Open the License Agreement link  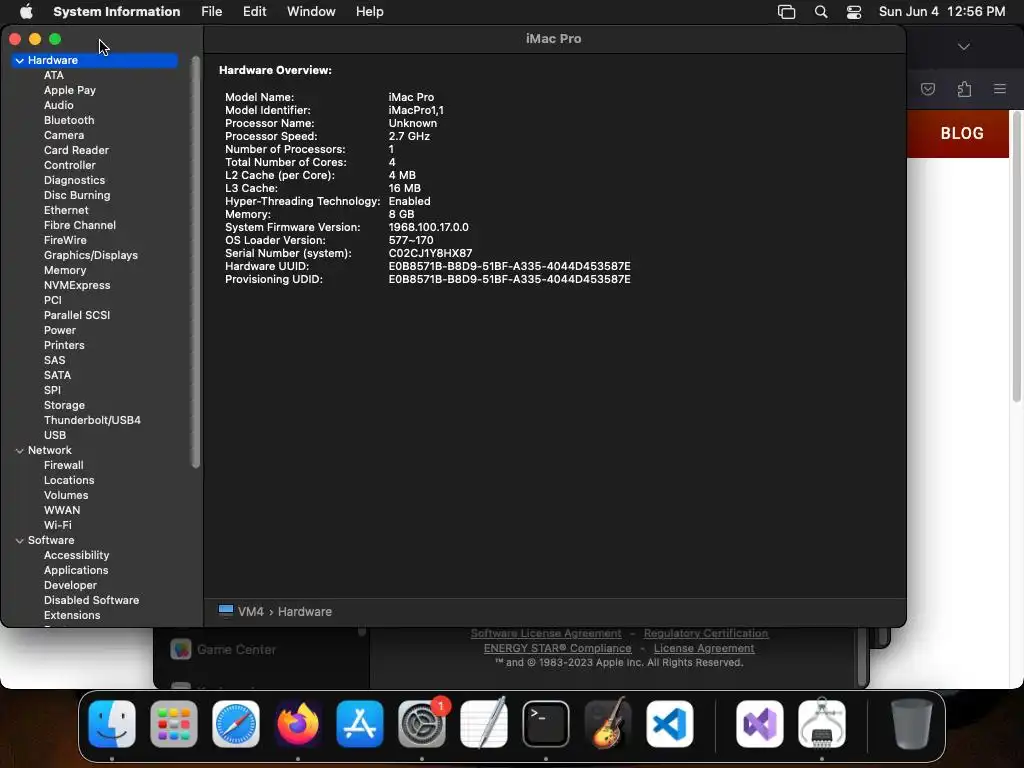coord(704,648)
